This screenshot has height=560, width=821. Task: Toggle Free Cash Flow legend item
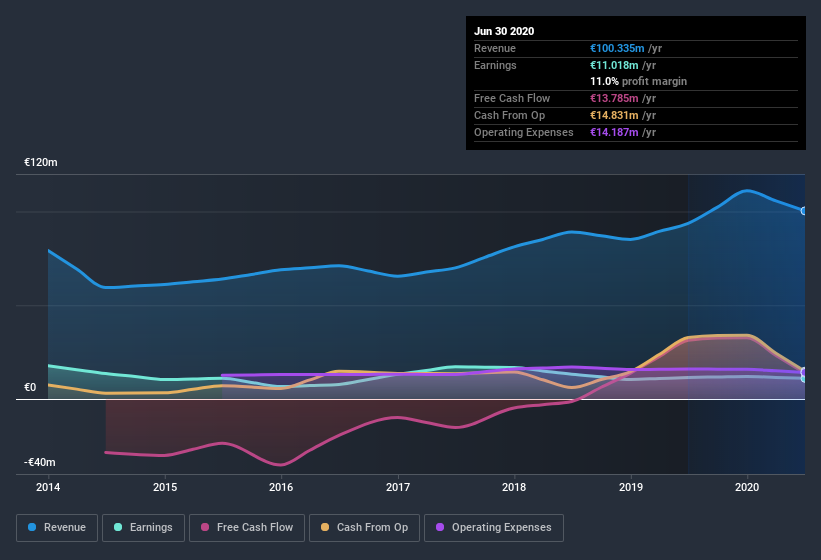[x=247, y=527]
